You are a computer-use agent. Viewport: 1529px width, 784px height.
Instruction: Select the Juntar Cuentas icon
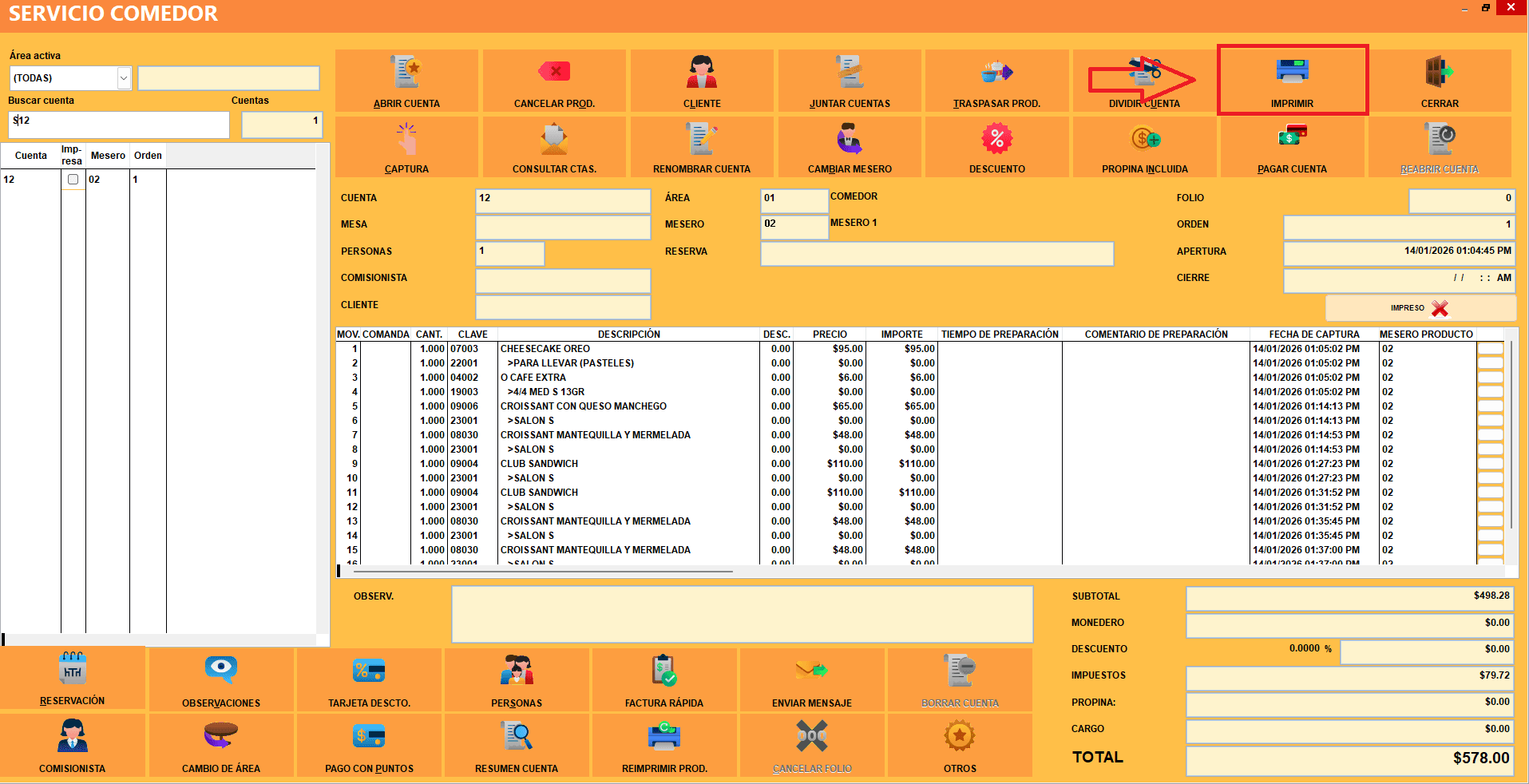click(849, 72)
